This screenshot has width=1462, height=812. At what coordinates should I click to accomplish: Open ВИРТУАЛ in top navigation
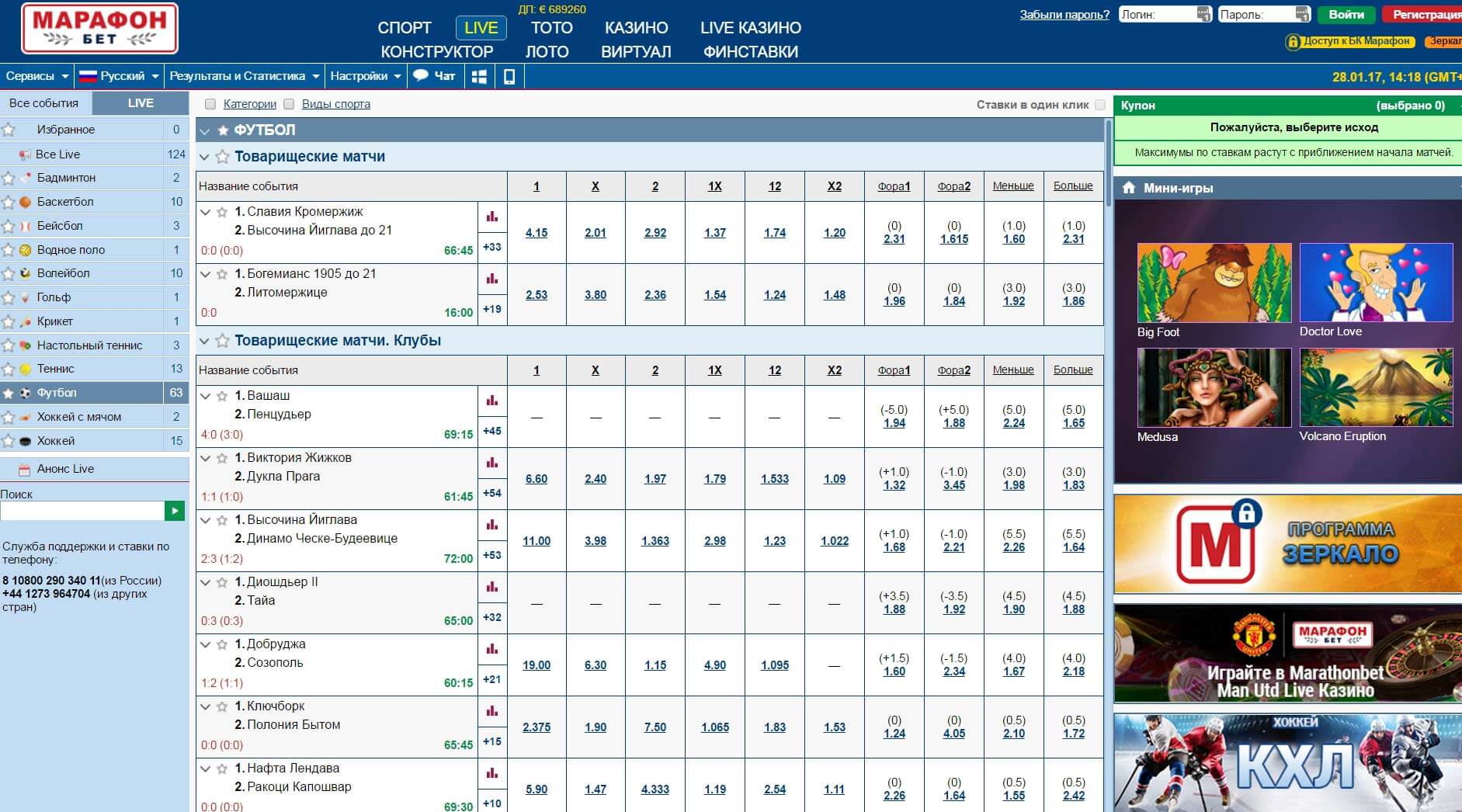[636, 52]
